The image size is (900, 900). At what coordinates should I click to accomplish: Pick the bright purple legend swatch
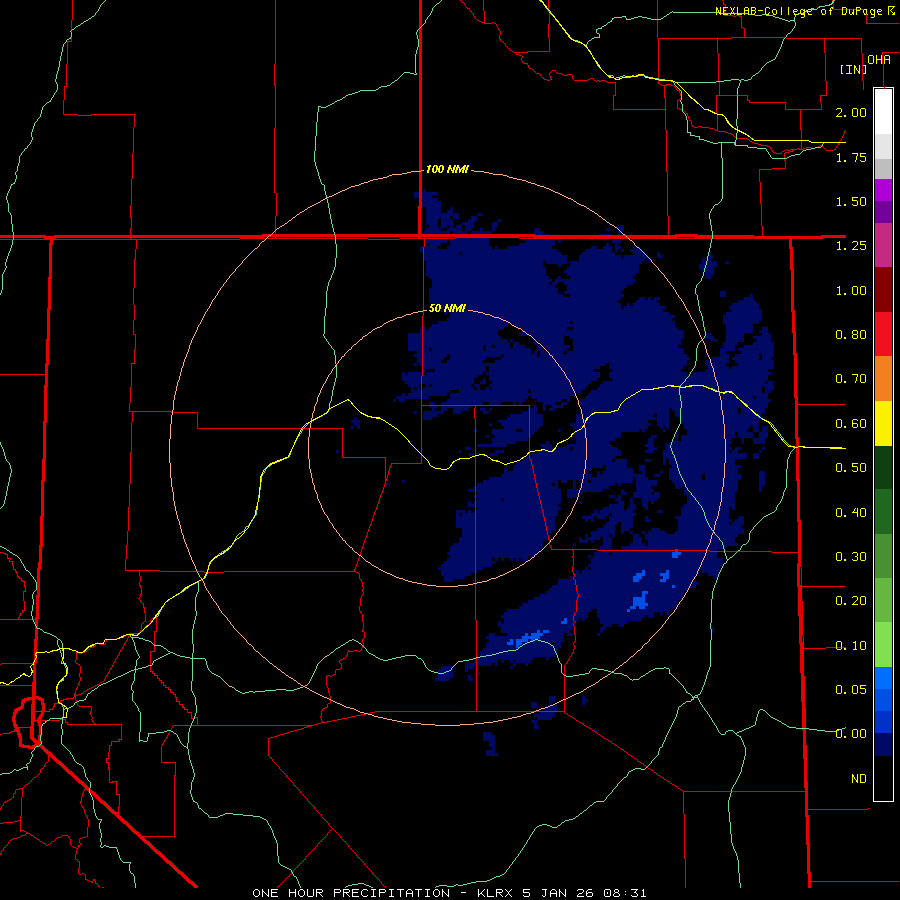(x=883, y=190)
